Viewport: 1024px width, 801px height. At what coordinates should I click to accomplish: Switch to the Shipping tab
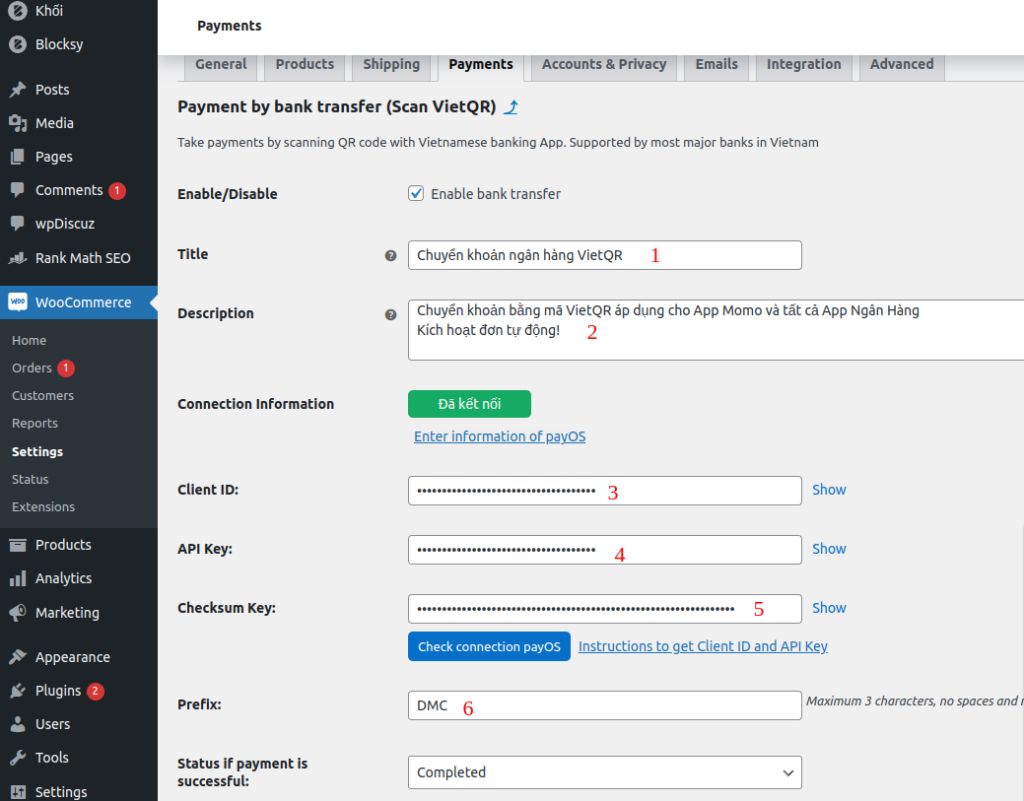click(391, 64)
